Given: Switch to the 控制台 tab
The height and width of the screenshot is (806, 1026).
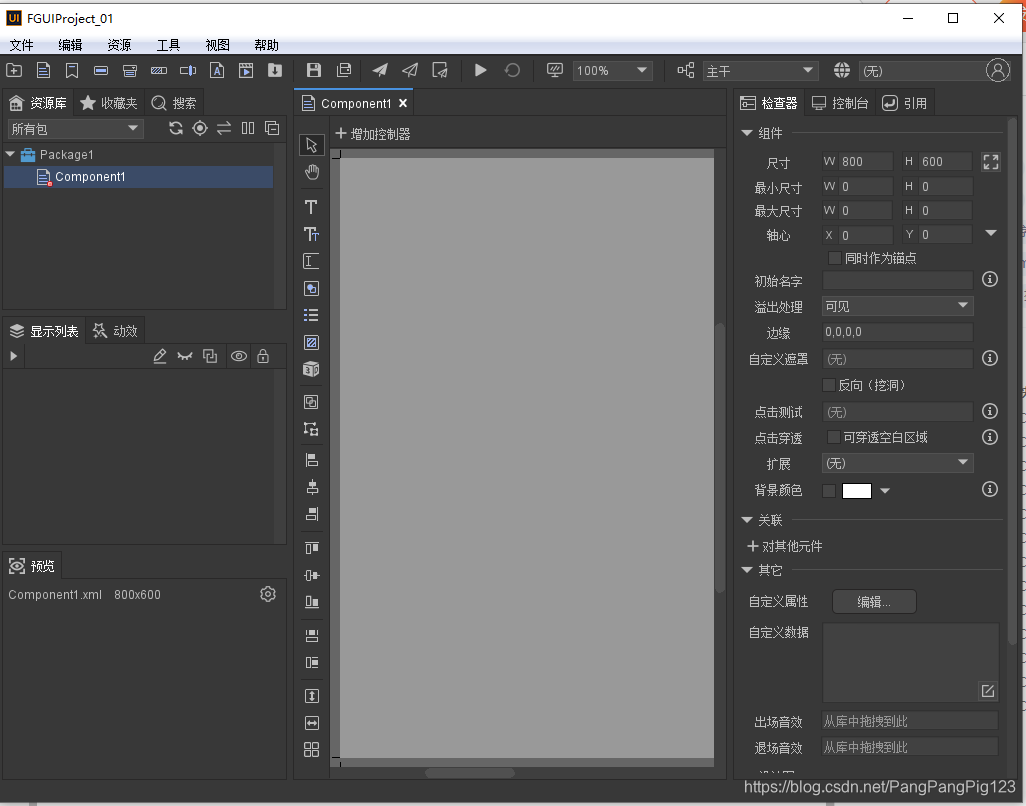Looking at the screenshot, I should point(840,103).
